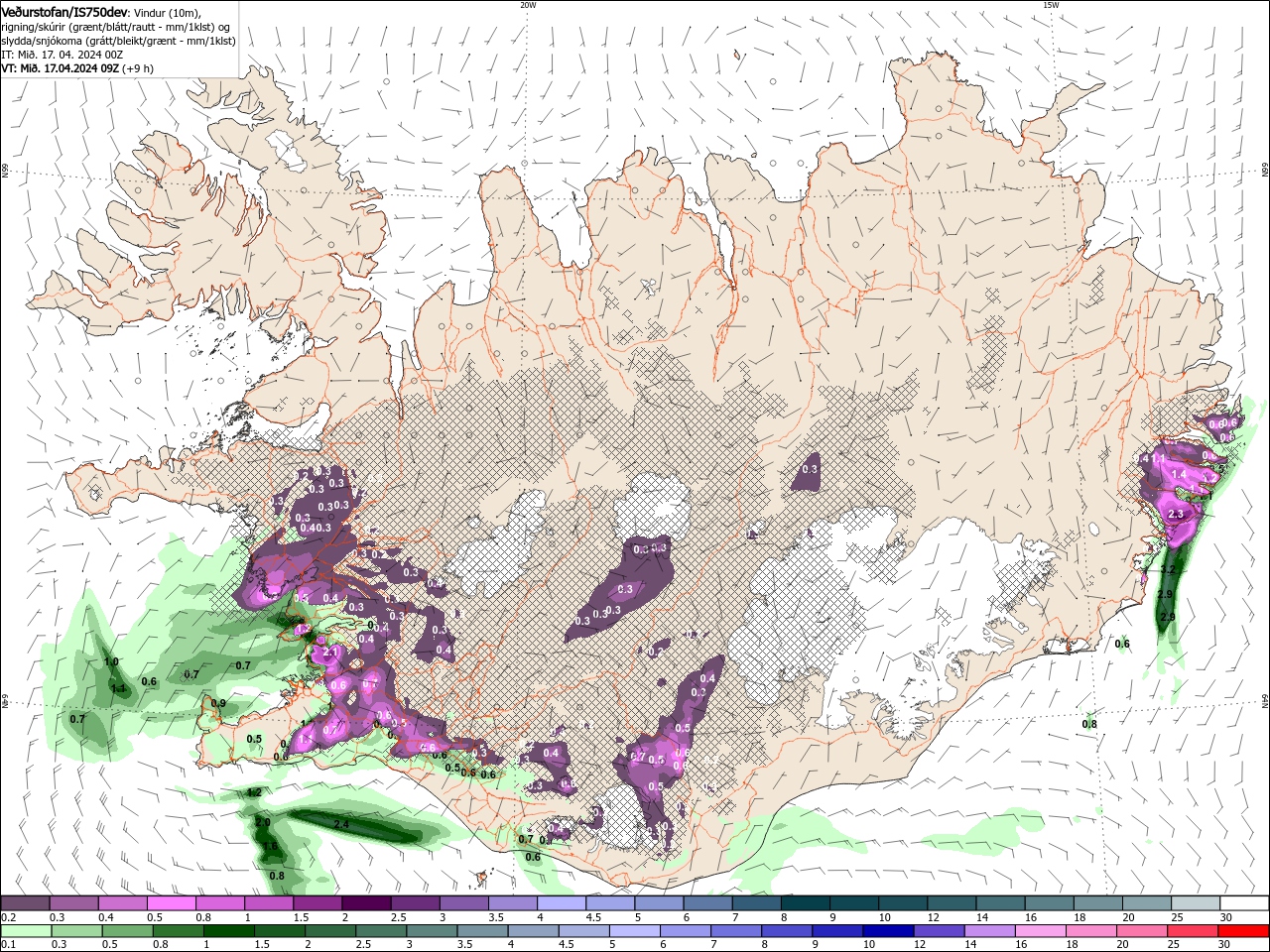1270x952 pixels.
Task: Click the bright pink 0.5 snow legend swatch
Action: point(172,903)
